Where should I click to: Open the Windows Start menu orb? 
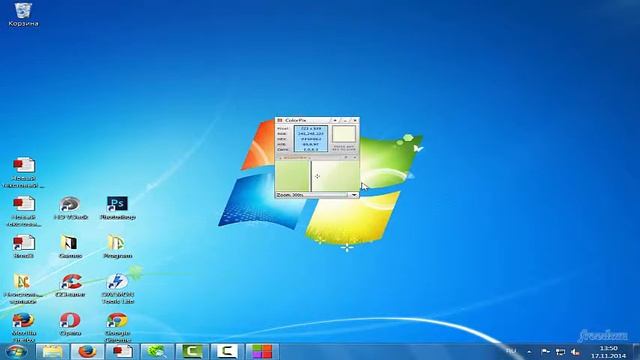tap(16, 352)
